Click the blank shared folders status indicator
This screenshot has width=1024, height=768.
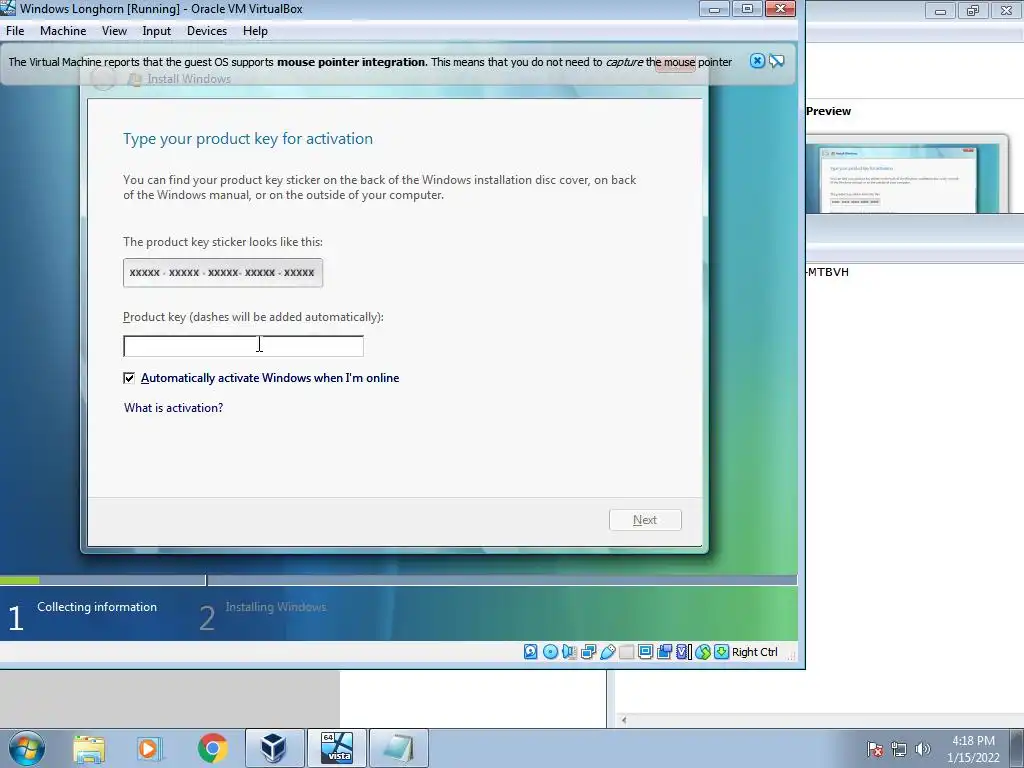626,652
